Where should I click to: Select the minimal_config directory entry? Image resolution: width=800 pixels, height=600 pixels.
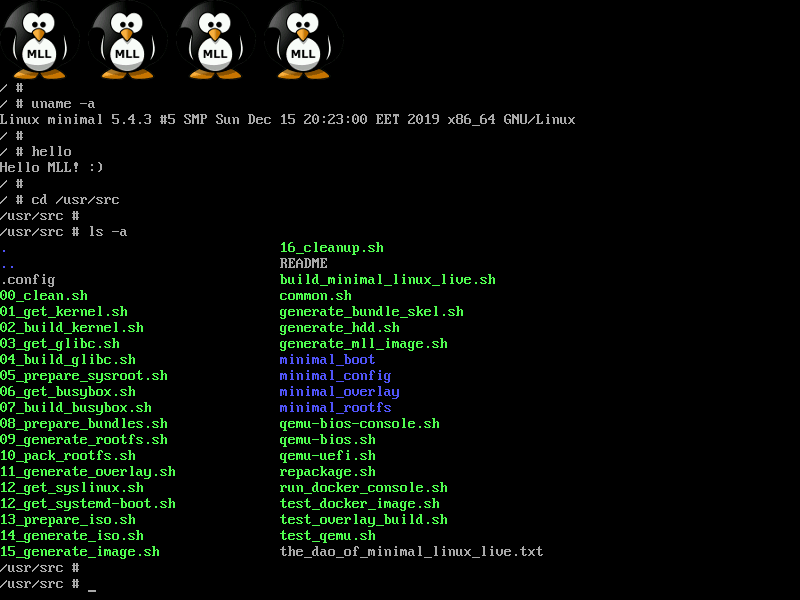335,376
